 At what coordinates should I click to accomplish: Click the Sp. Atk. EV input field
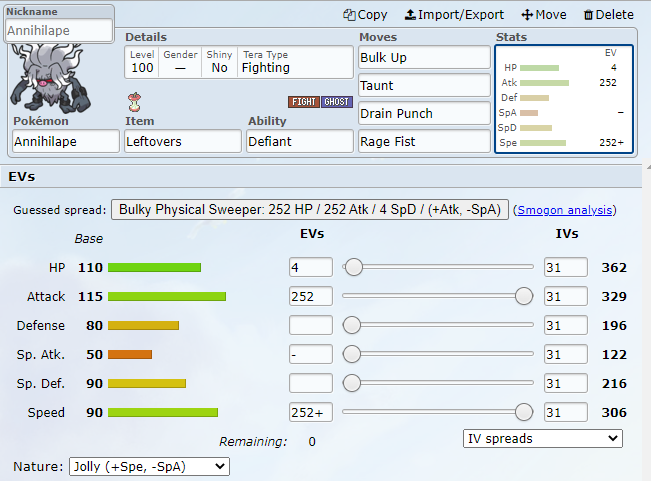311,354
